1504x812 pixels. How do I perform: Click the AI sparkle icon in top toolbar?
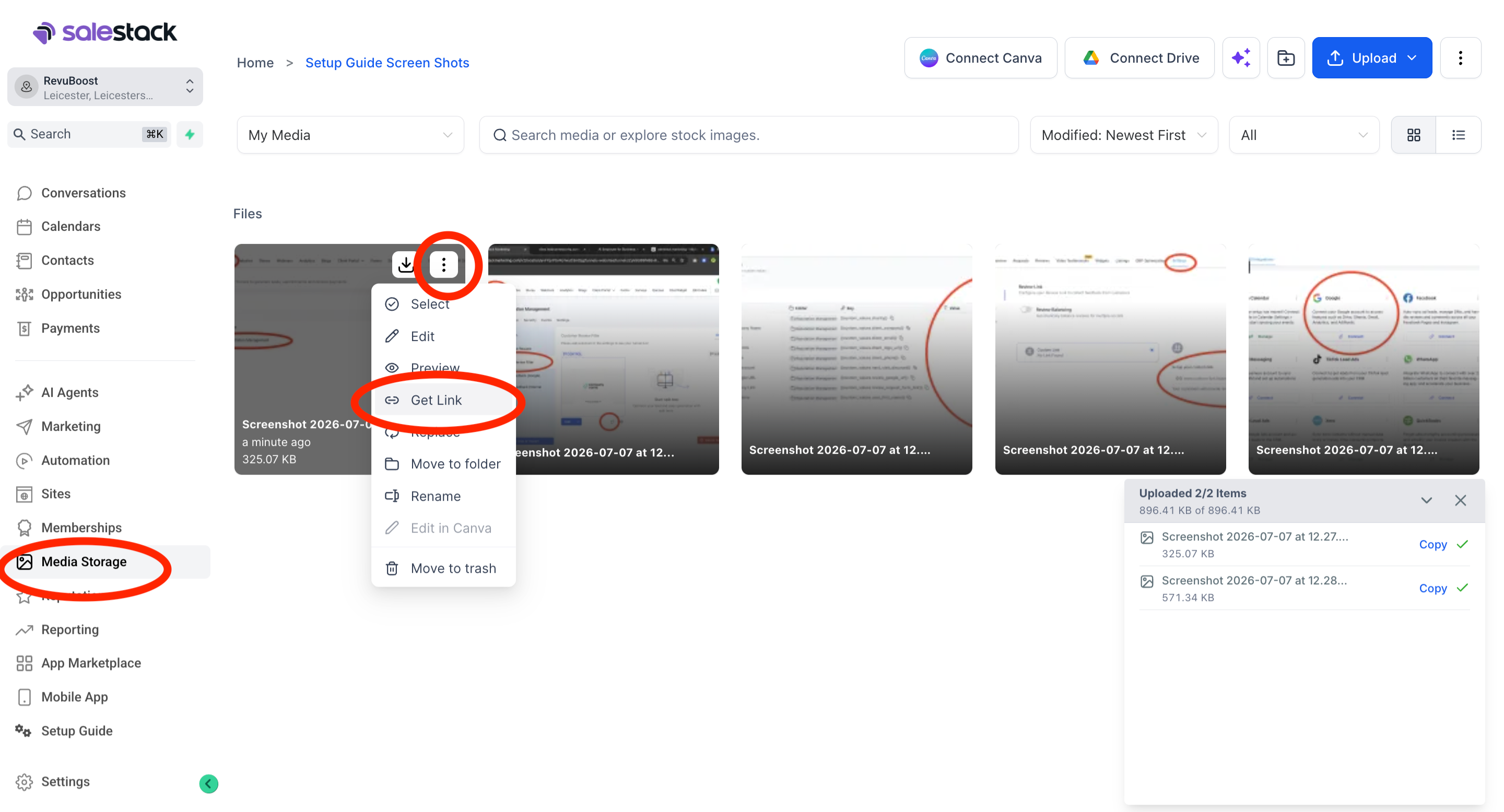pos(1241,58)
